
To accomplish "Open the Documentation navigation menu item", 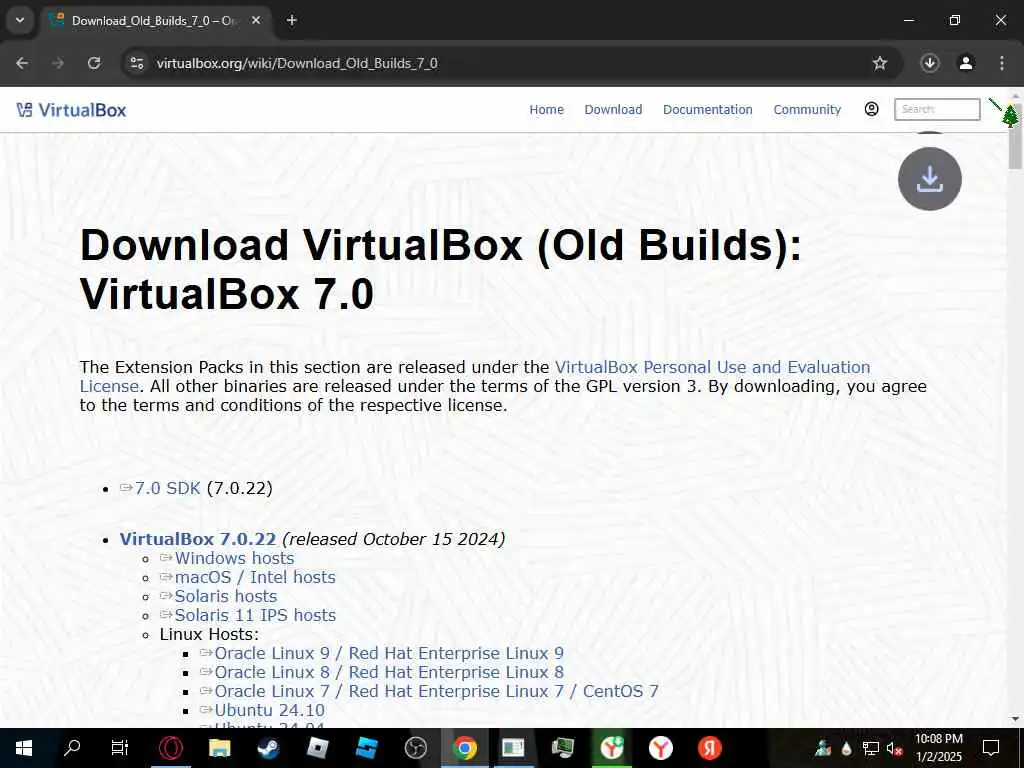I will [708, 110].
